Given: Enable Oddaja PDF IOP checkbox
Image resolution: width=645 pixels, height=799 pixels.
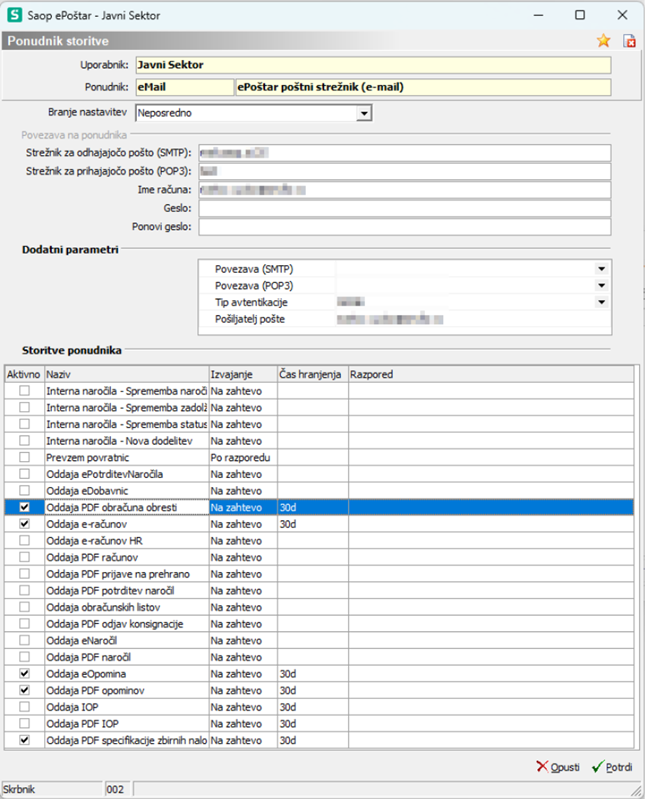Looking at the screenshot, I should 24,724.
